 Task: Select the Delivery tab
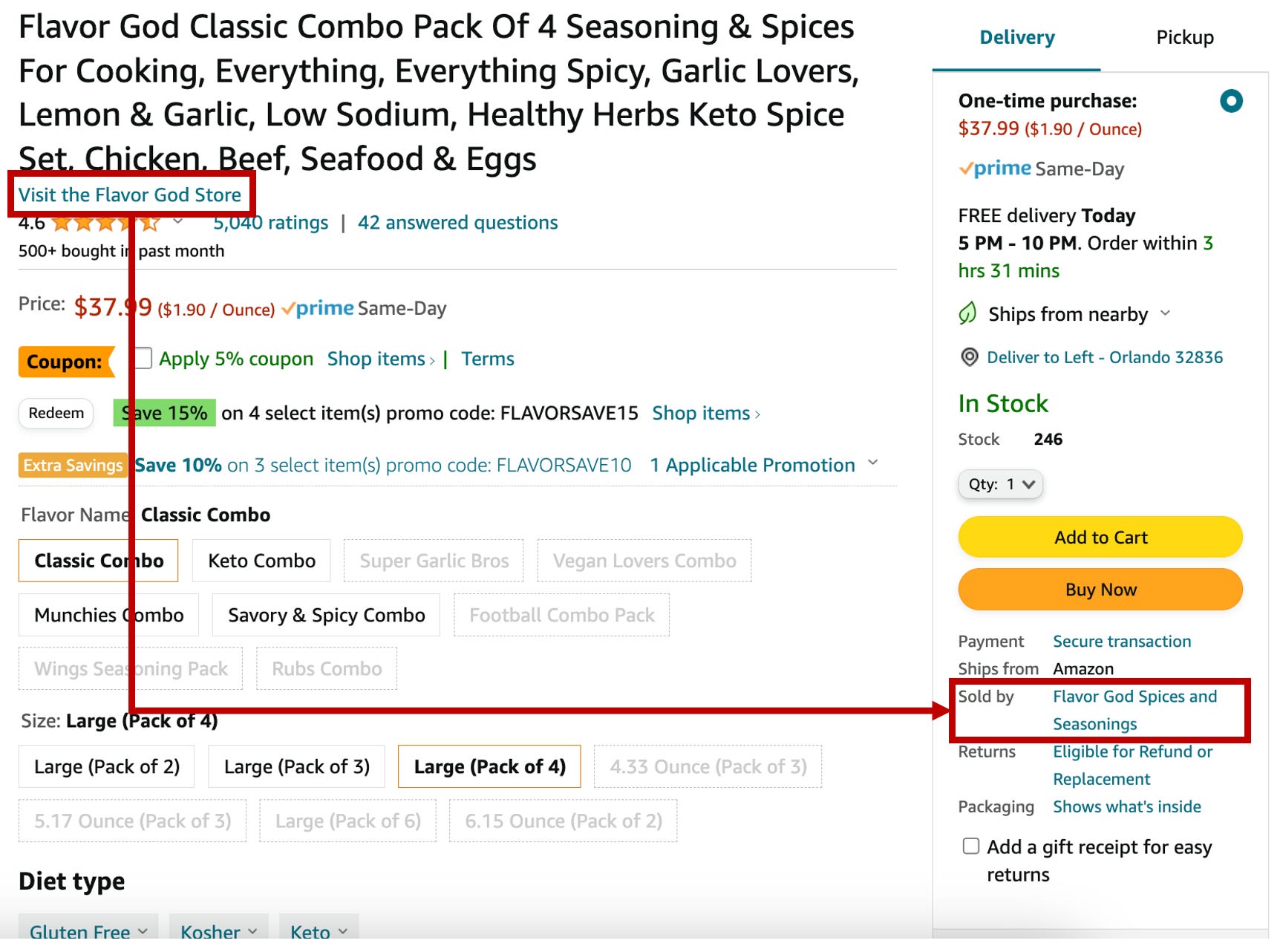[x=1016, y=37]
